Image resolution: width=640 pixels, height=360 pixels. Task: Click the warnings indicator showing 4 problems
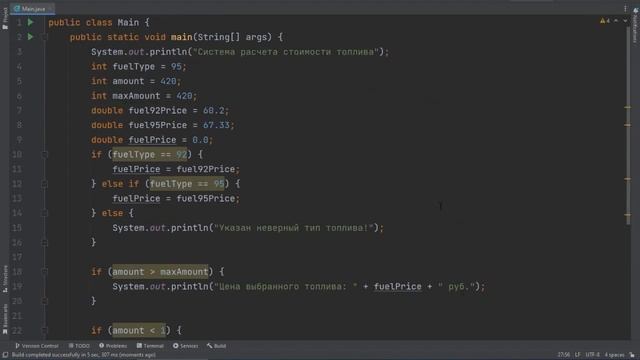pyautogui.click(x=605, y=20)
